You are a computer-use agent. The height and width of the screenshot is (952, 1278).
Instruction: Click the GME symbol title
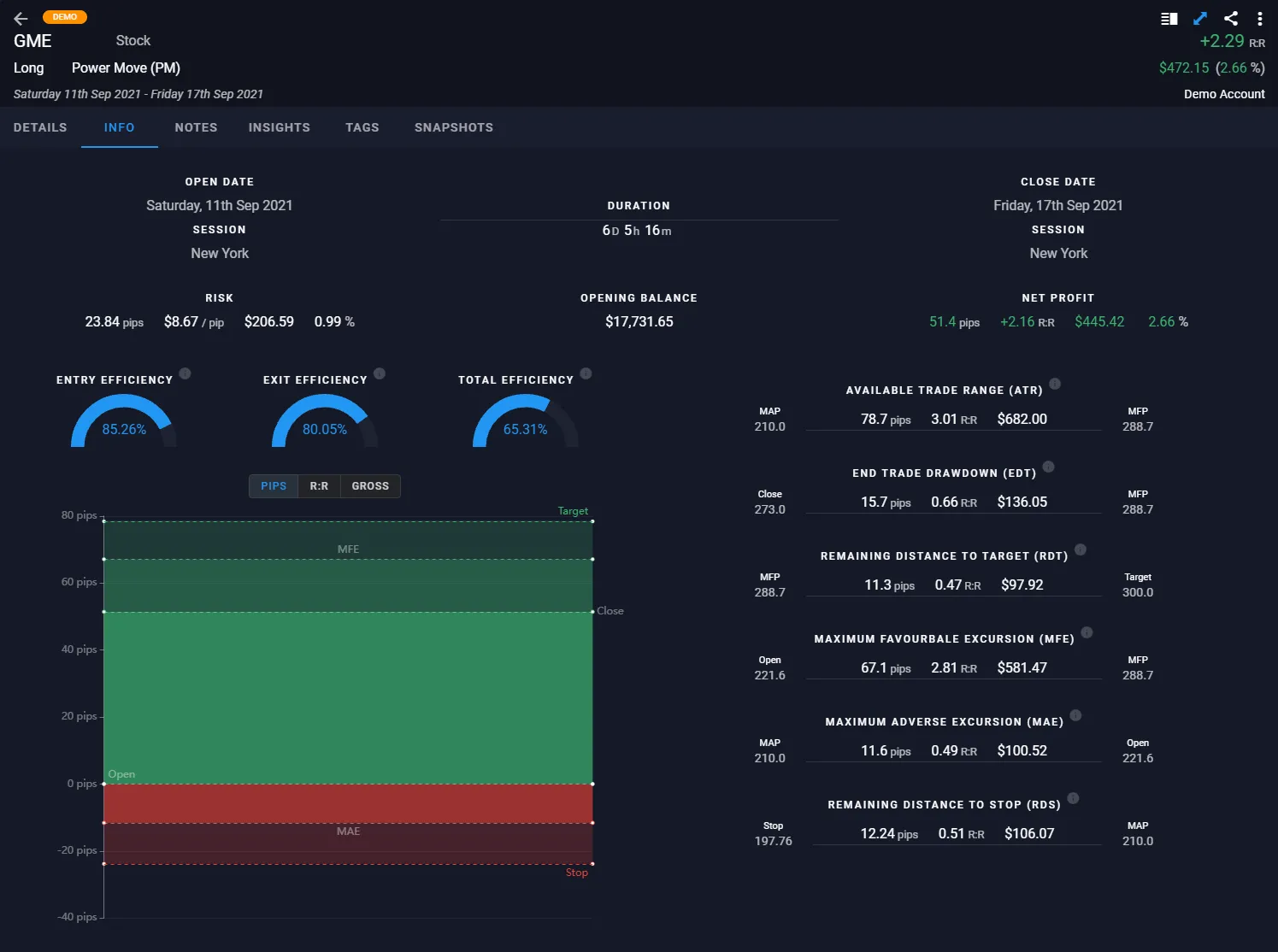coord(32,41)
